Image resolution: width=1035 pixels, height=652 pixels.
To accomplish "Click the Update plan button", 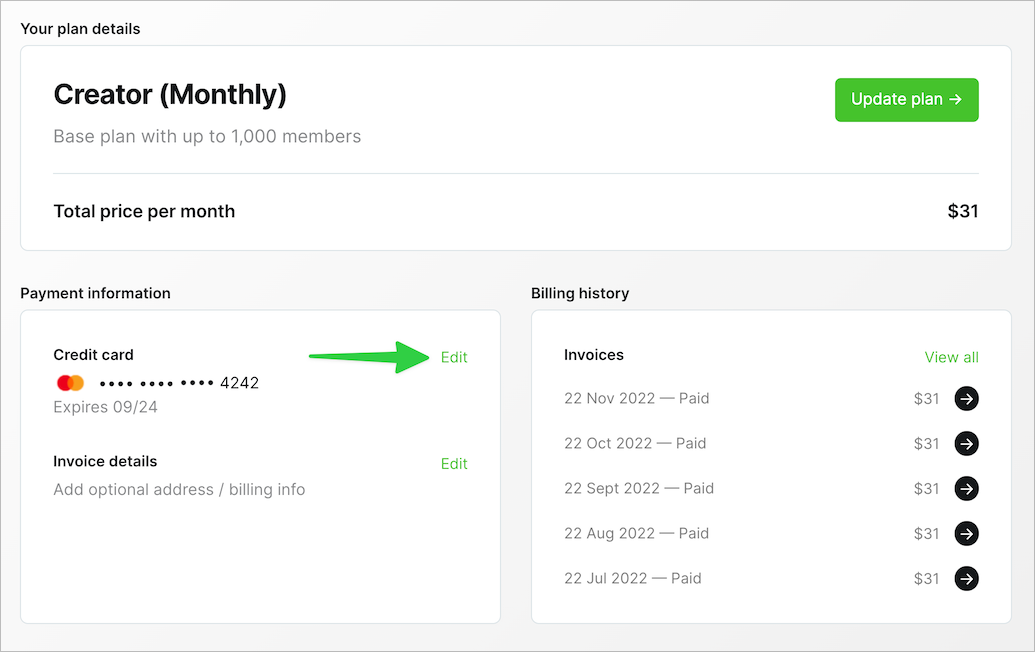I will tap(906, 99).
